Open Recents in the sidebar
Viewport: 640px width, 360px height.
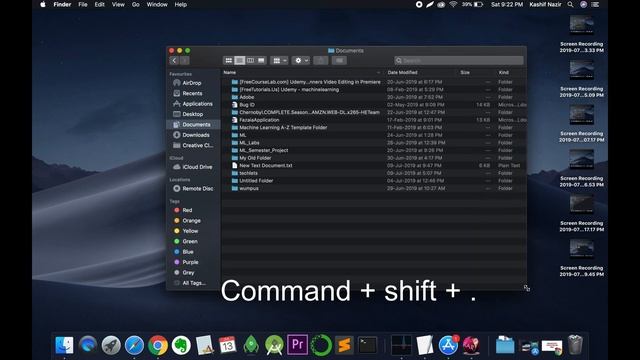192,93
